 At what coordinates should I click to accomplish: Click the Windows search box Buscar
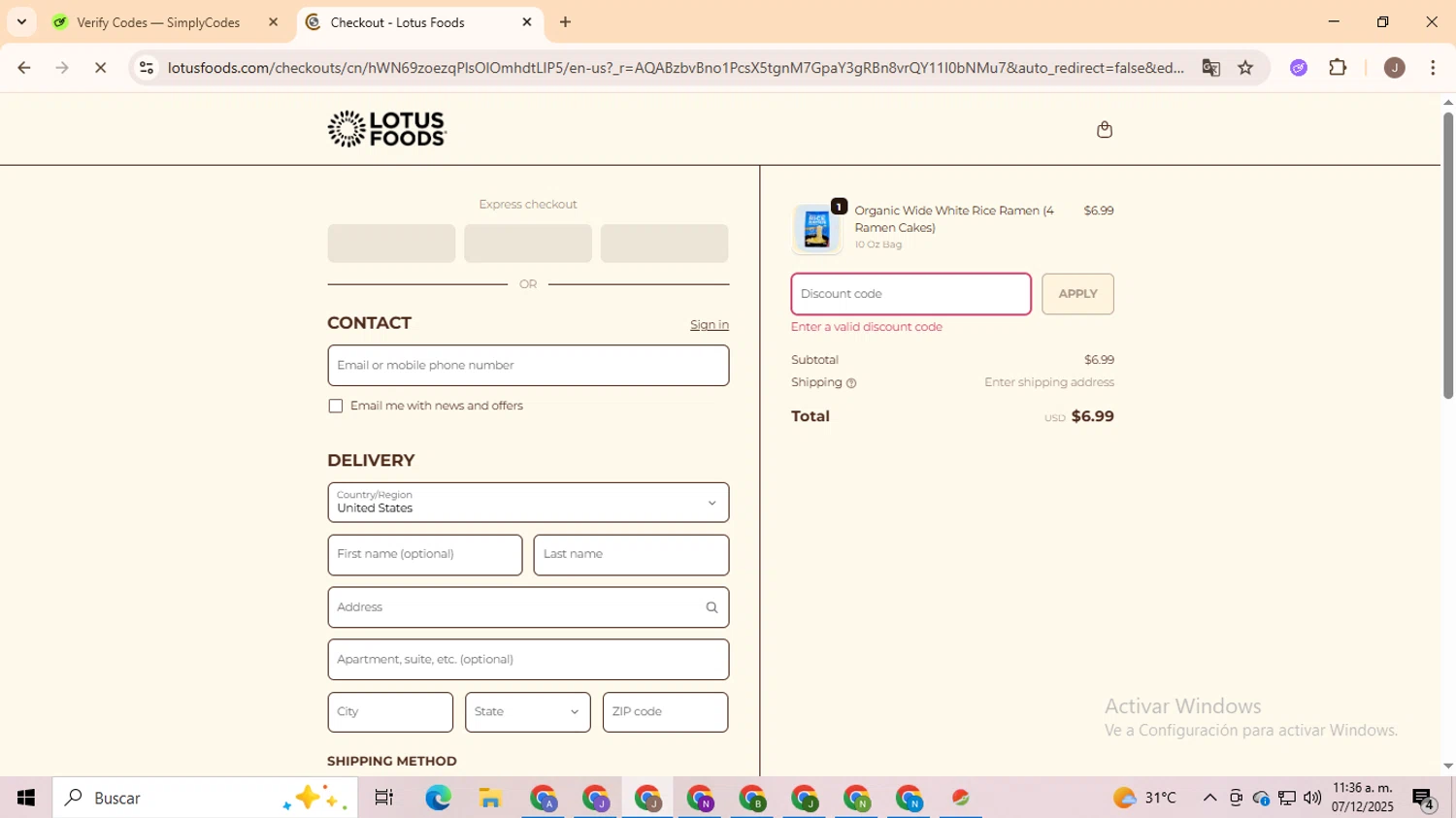click(205, 798)
